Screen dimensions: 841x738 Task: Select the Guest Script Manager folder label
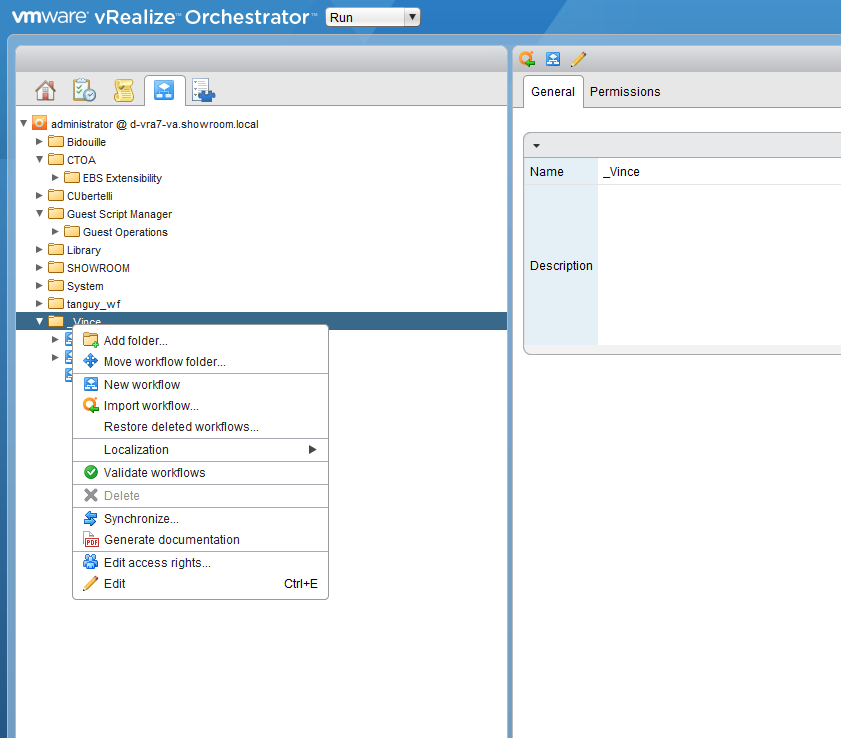click(119, 214)
